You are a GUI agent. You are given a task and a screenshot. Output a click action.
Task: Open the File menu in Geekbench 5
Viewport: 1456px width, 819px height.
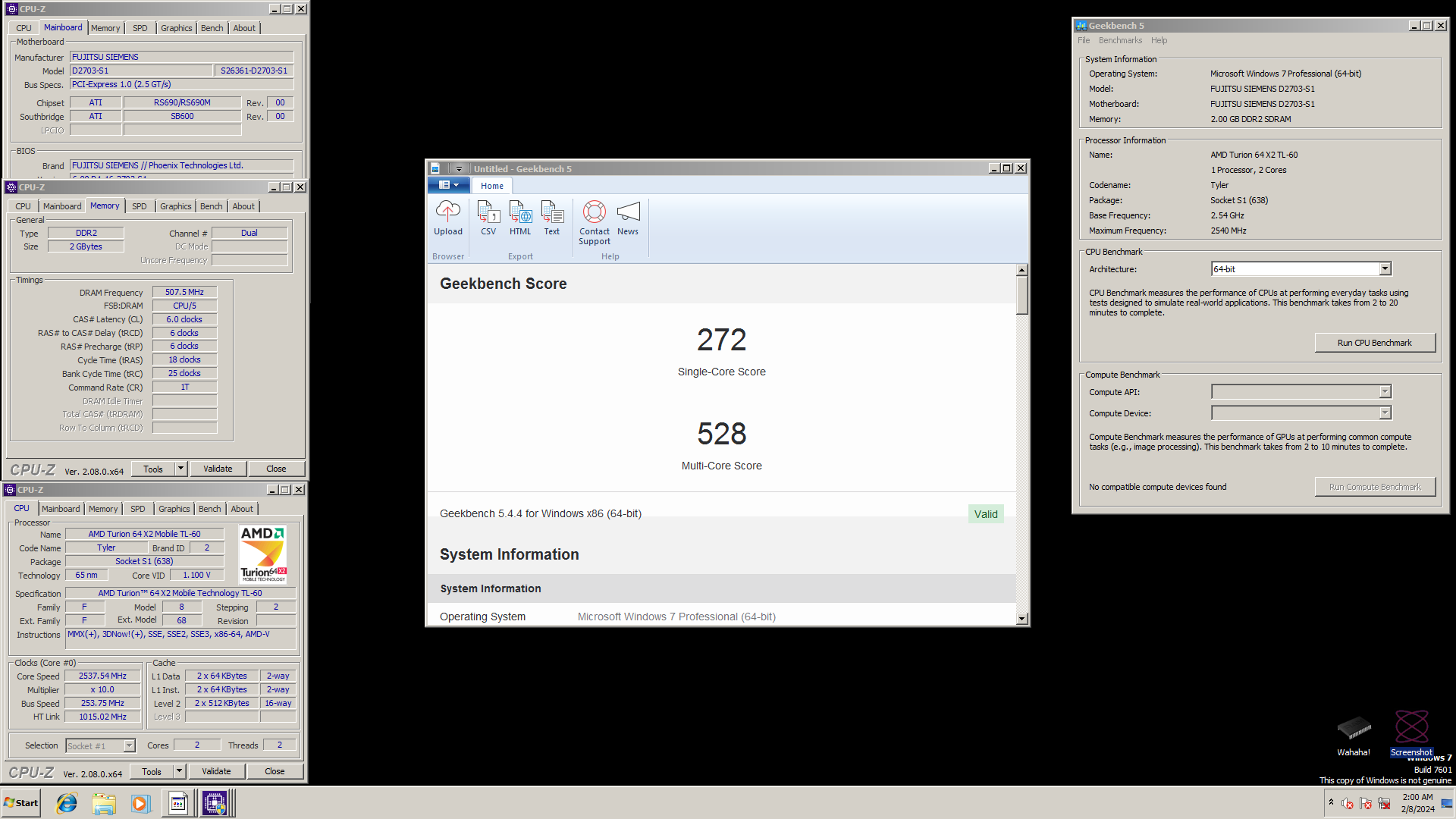[1084, 40]
